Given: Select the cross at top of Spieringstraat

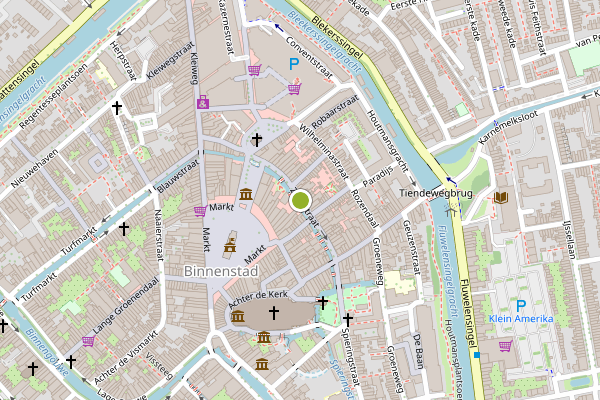Looking at the screenshot, I should click(x=347, y=320).
